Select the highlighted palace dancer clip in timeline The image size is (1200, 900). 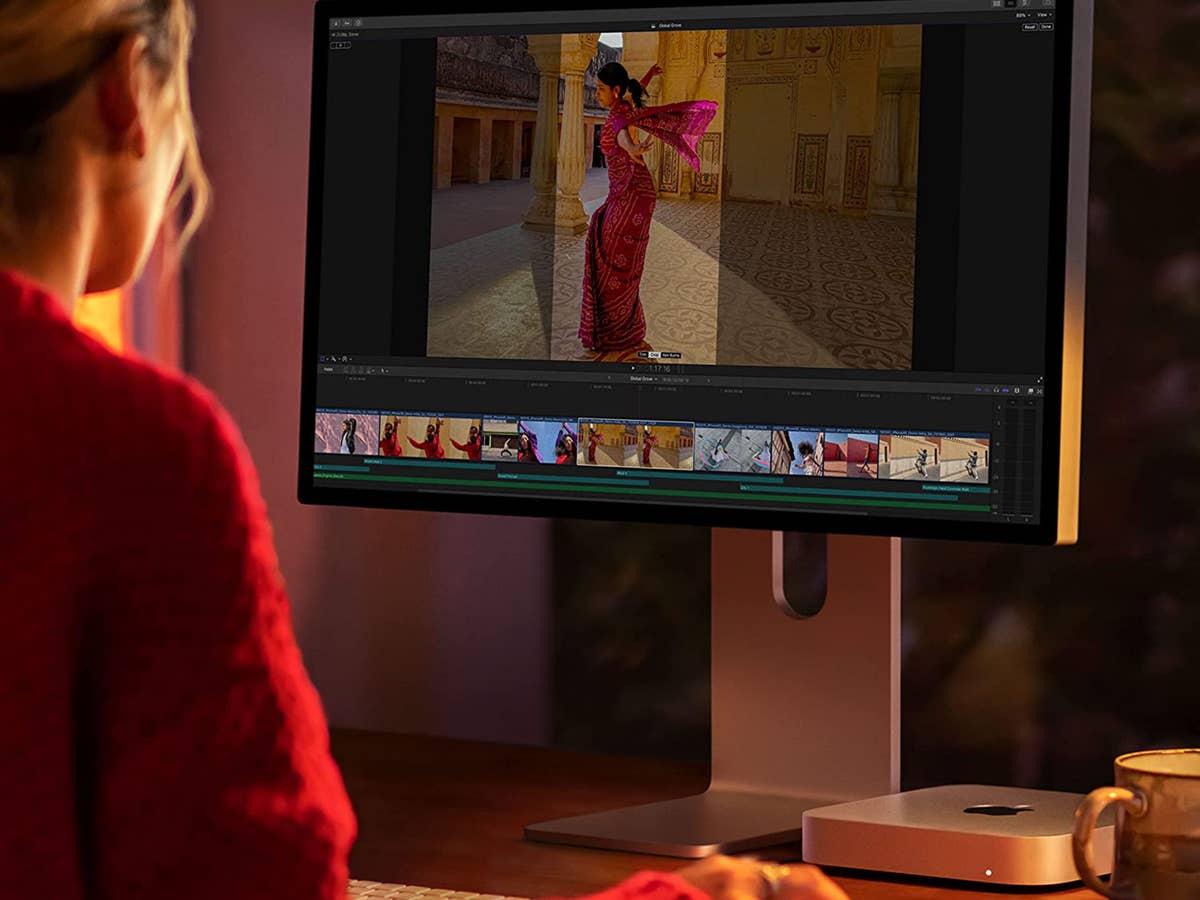click(635, 445)
